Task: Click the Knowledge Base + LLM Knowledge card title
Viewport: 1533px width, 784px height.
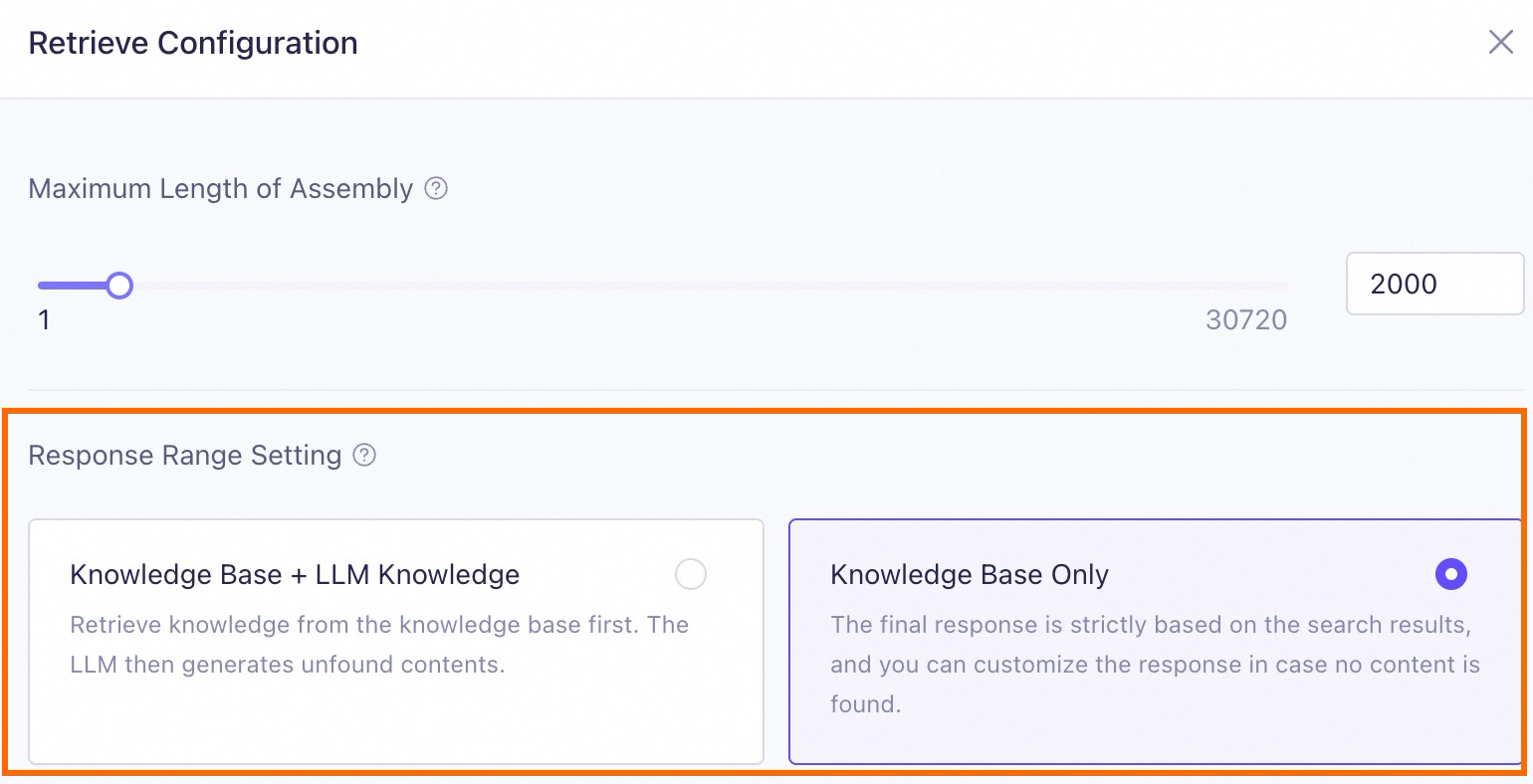Action: (x=295, y=574)
